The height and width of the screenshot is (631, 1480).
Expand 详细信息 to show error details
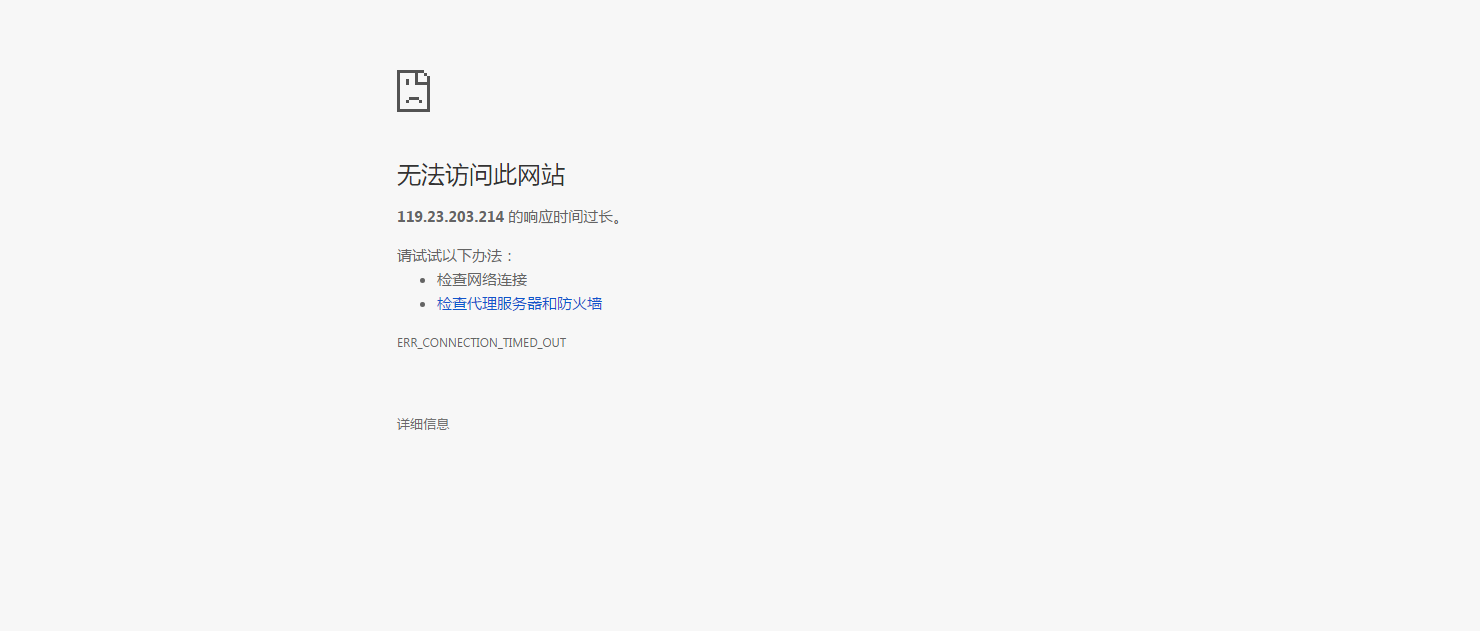point(422,424)
